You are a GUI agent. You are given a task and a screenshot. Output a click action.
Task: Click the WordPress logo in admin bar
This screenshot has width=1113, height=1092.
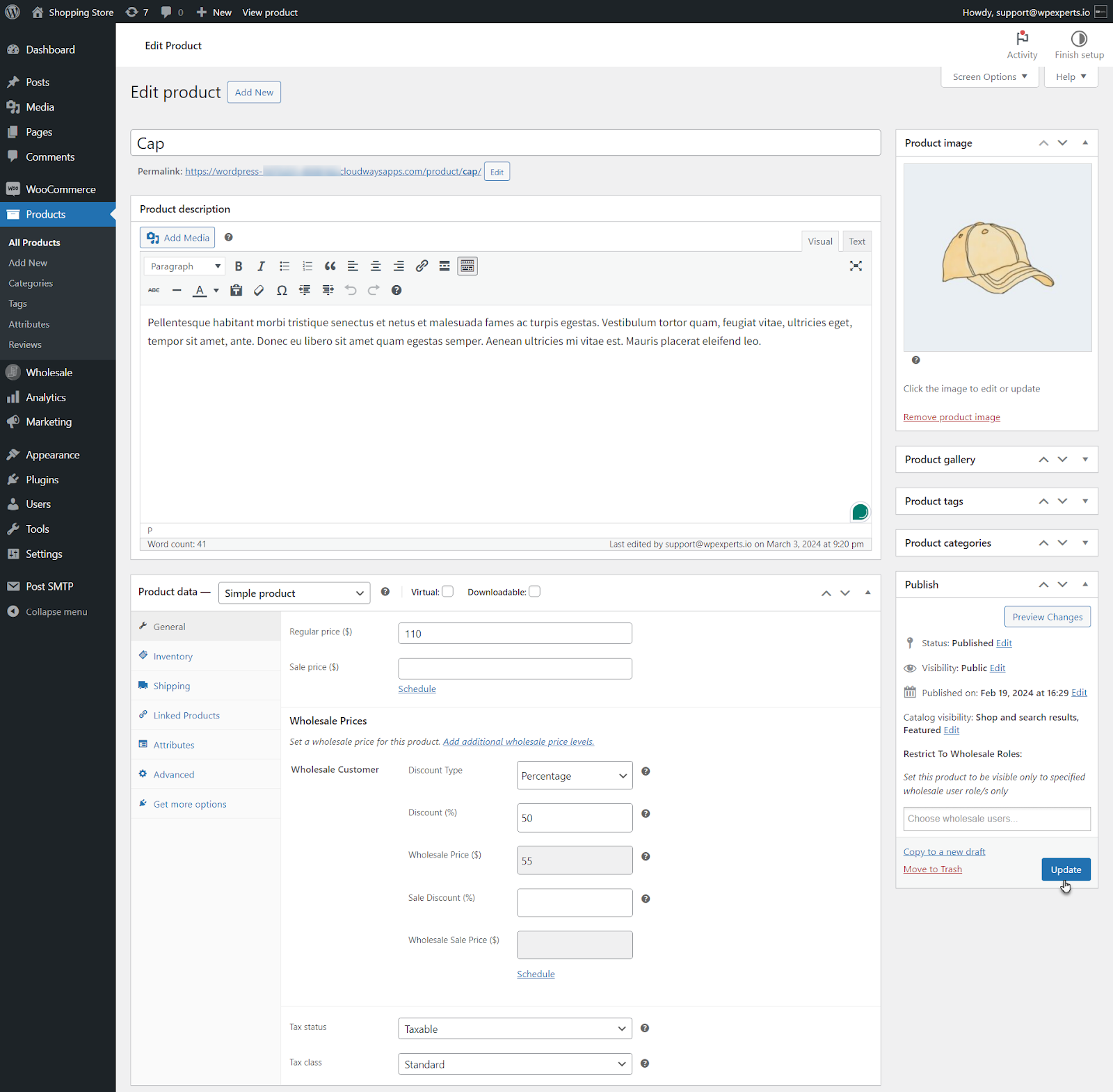pyautogui.click(x=13, y=12)
